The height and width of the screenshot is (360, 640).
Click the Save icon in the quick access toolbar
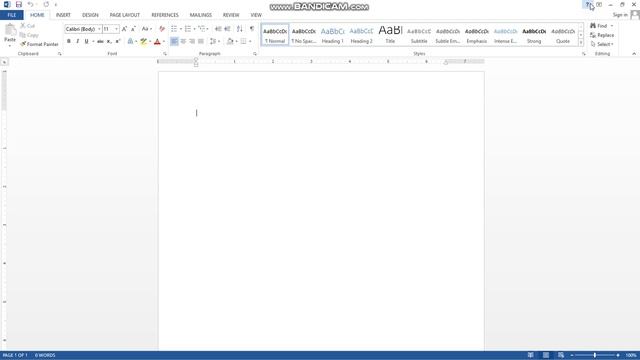[18, 4]
